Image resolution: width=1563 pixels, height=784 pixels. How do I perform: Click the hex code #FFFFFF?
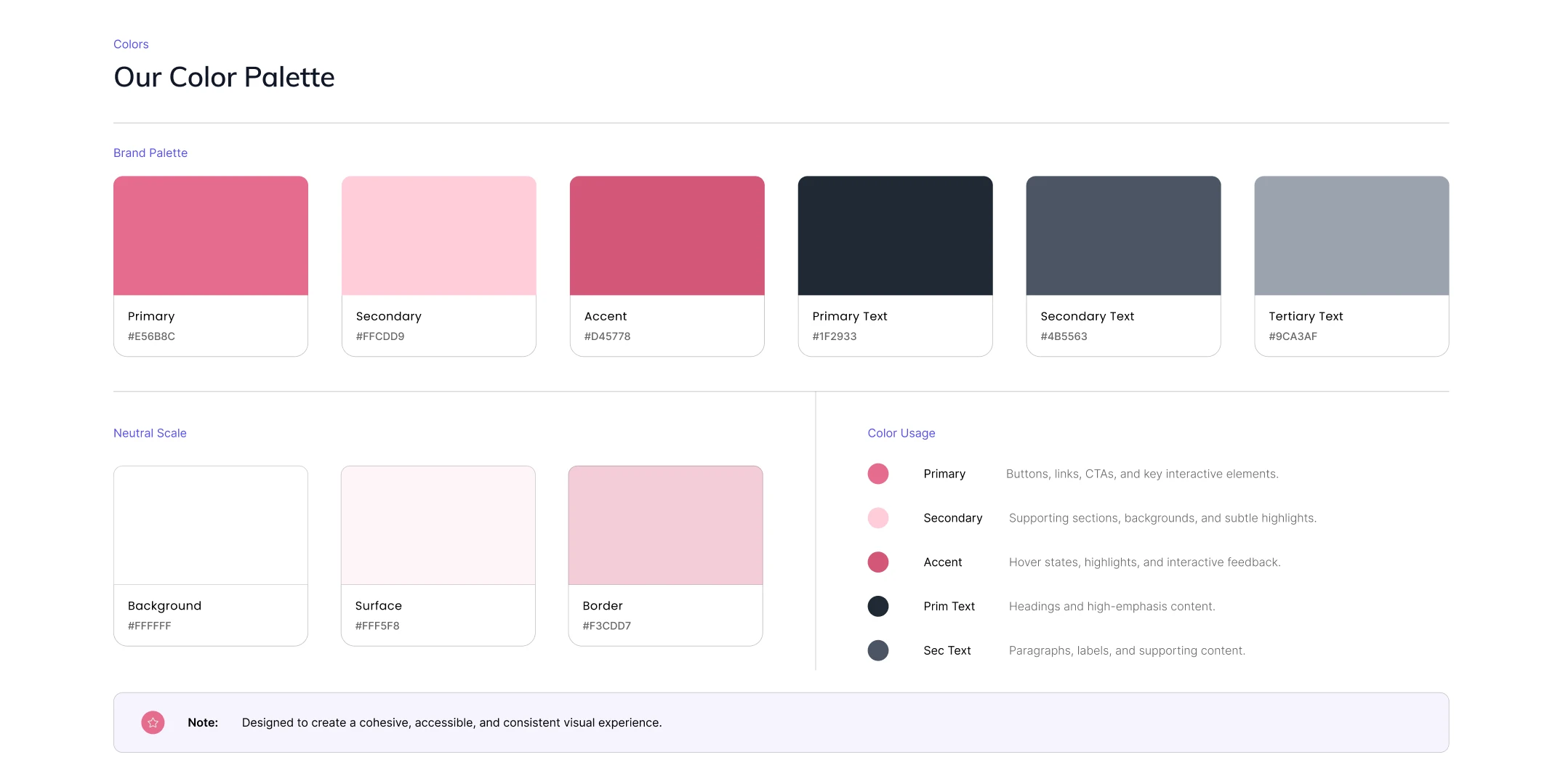click(150, 626)
